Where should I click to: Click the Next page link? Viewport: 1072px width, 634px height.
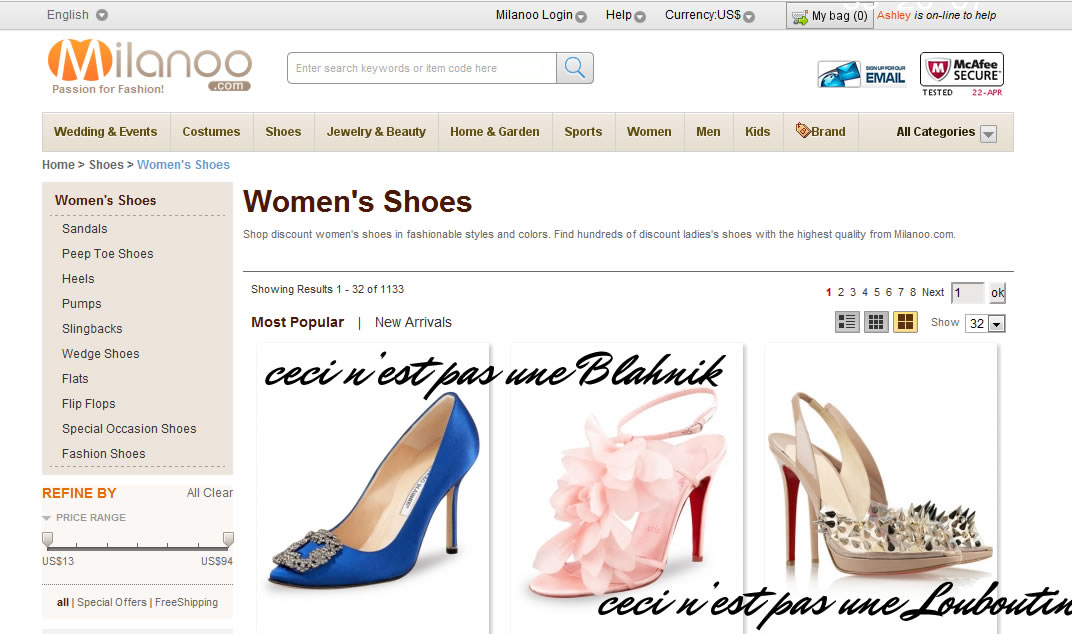pos(933,292)
